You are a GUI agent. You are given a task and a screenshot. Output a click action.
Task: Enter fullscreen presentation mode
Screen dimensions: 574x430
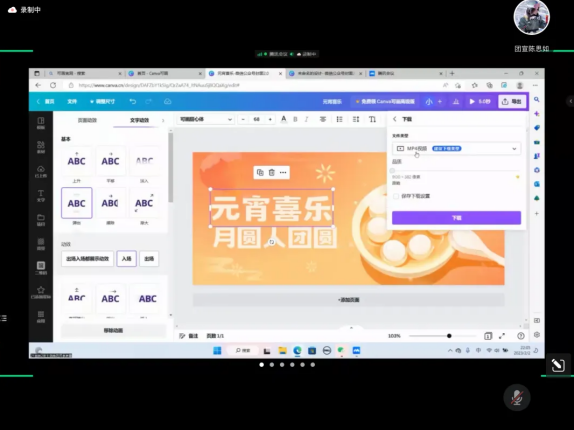tap(502, 336)
